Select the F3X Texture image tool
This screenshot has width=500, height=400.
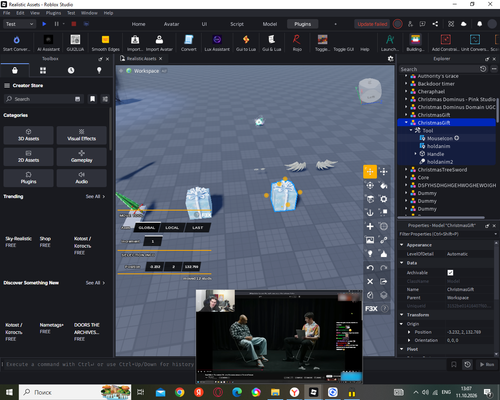pos(370,240)
